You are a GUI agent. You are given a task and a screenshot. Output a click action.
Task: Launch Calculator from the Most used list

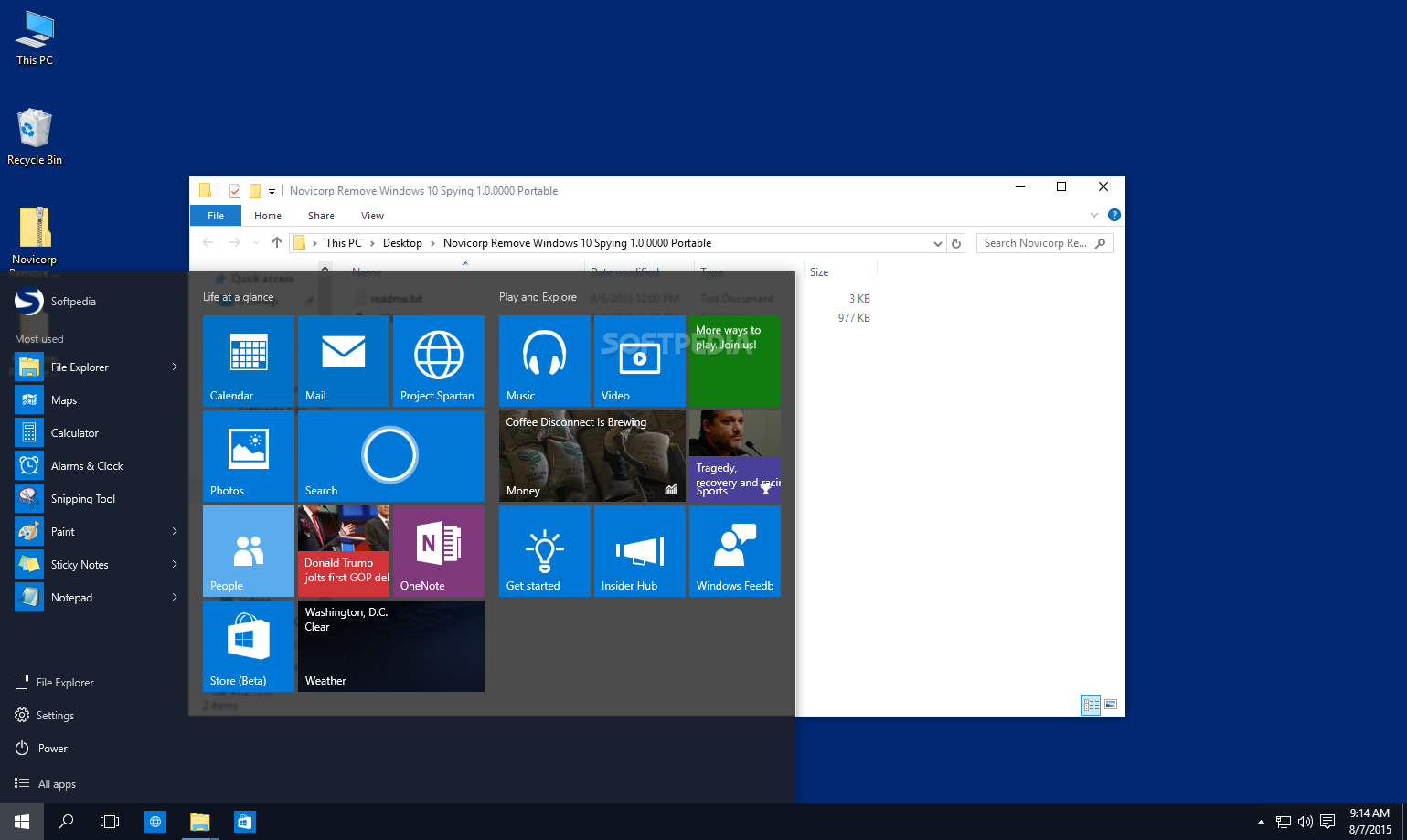tap(95, 433)
